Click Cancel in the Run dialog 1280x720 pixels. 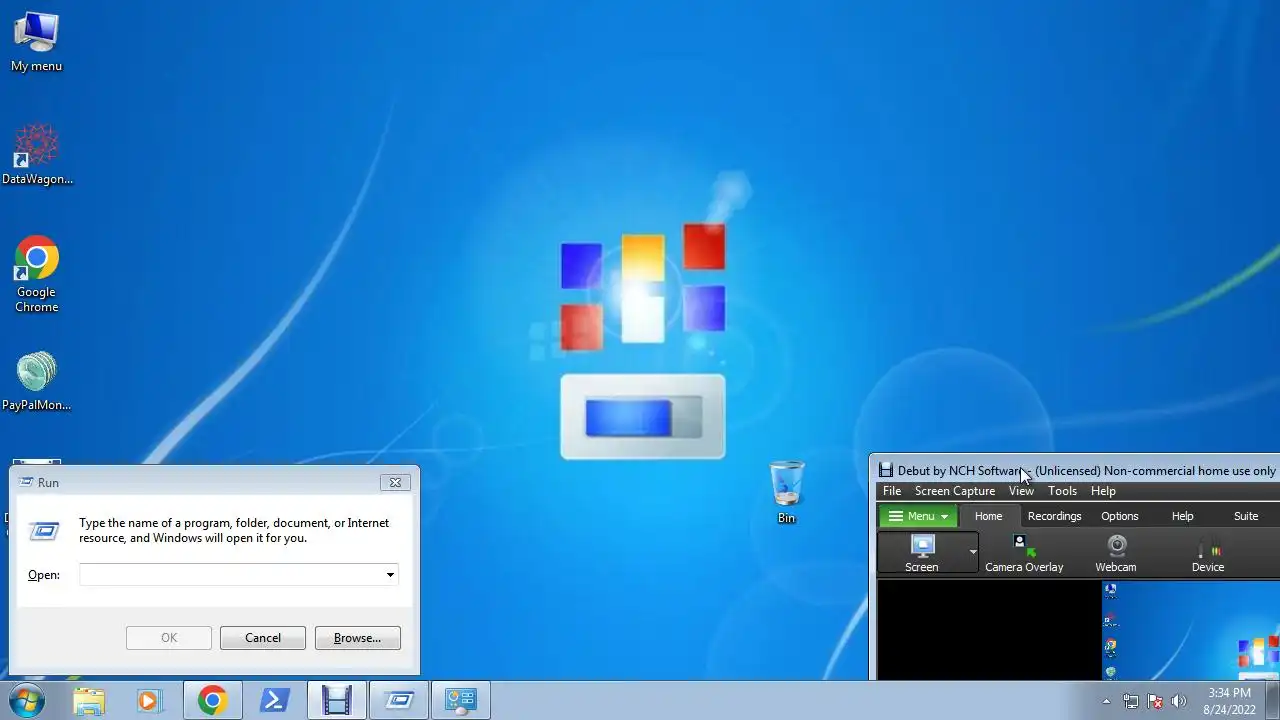[x=263, y=638]
